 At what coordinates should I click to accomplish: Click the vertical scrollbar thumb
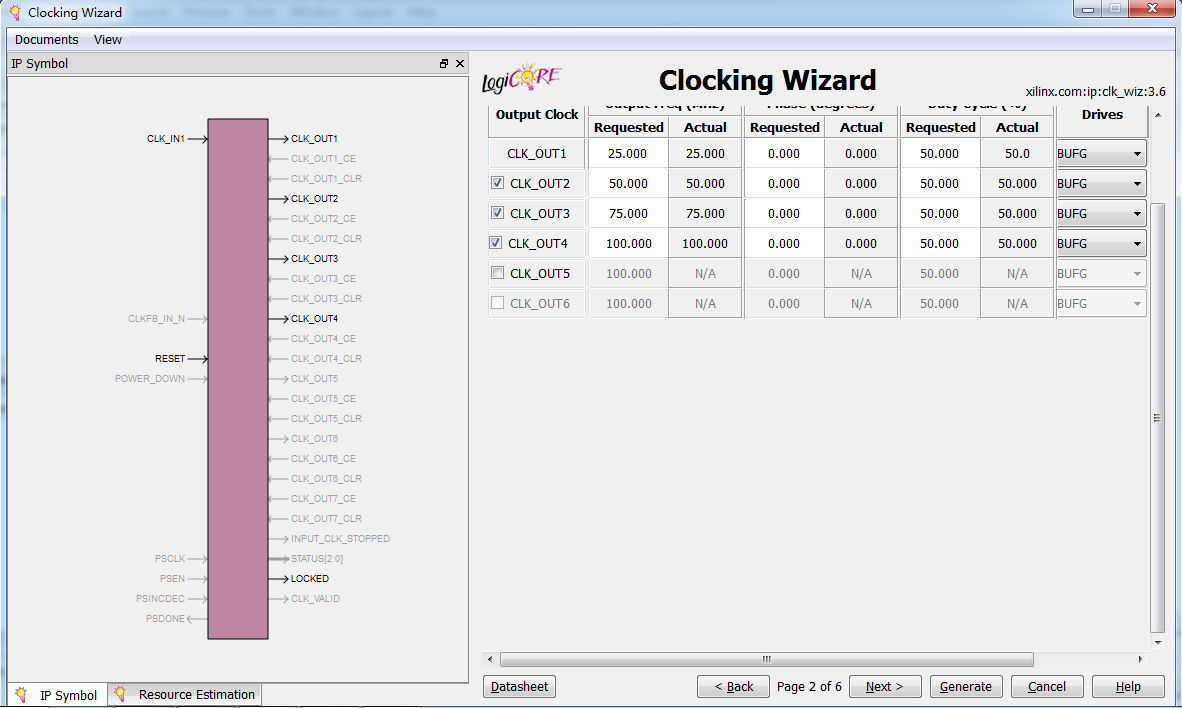pyautogui.click(x=1157, y=418)
